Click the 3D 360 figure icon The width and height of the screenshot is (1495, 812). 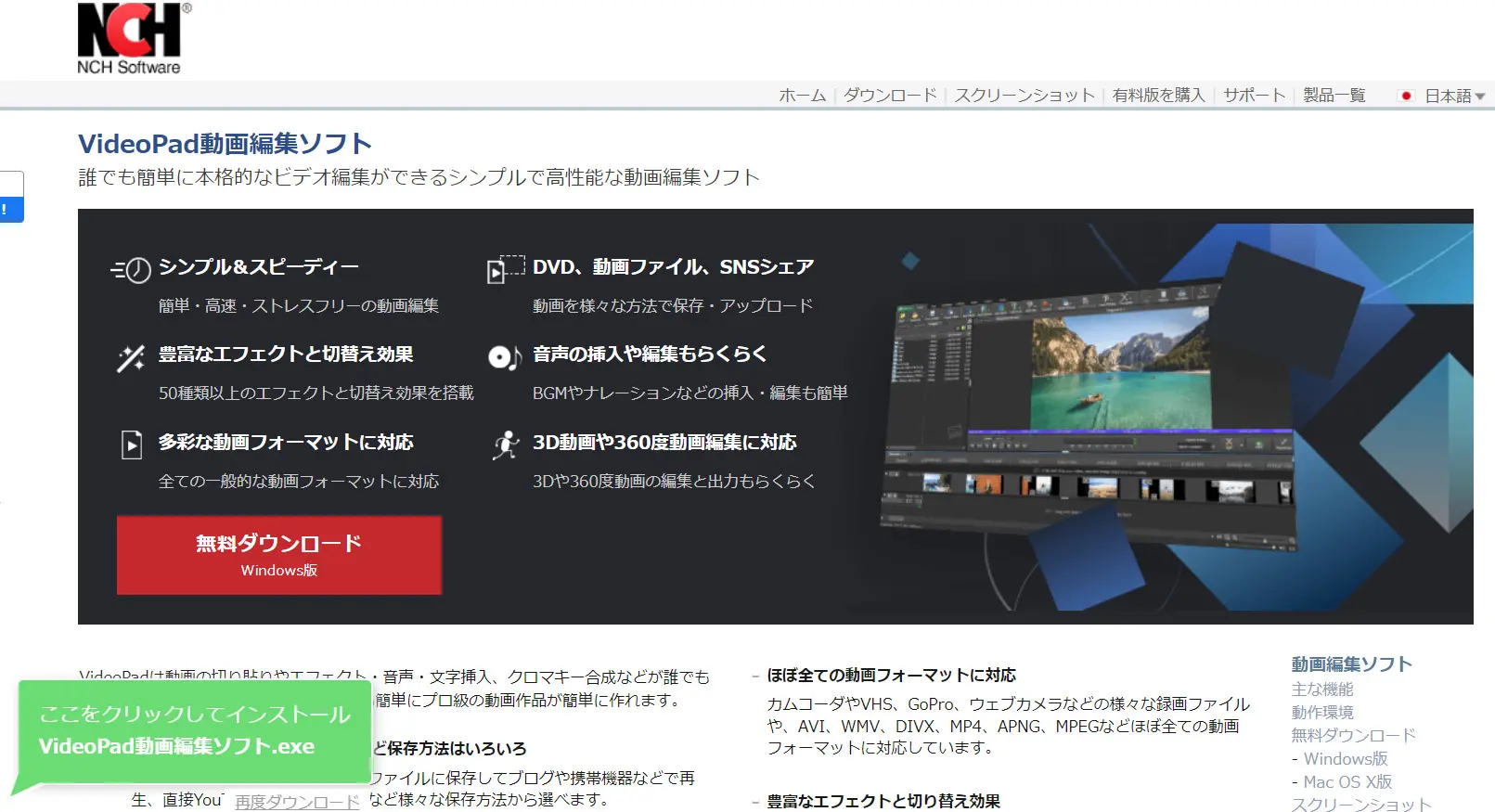(506, 445)
